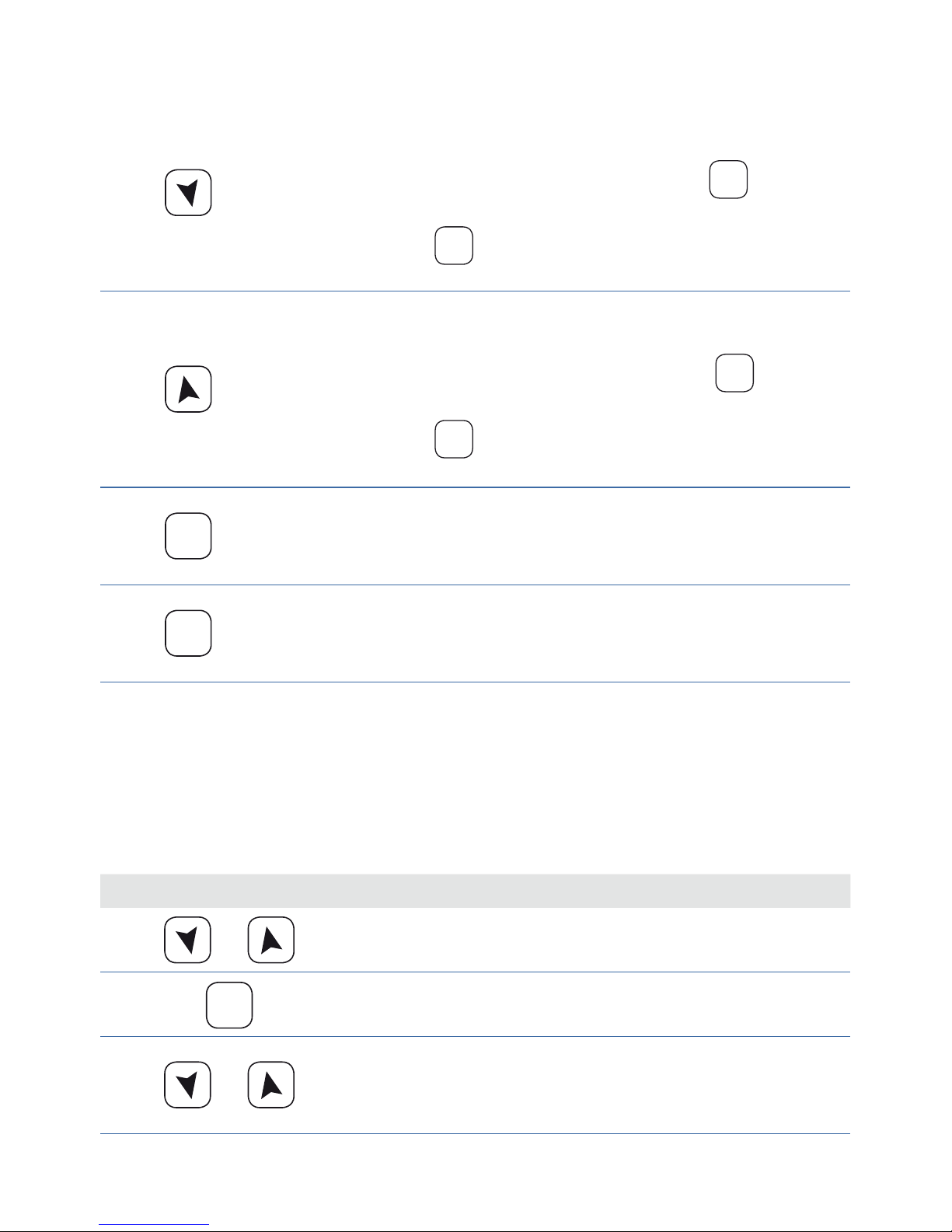Screen dimensions: 952x1232
Task: Click the down-arrow key directly under the gray header
Action: [188, 940]
